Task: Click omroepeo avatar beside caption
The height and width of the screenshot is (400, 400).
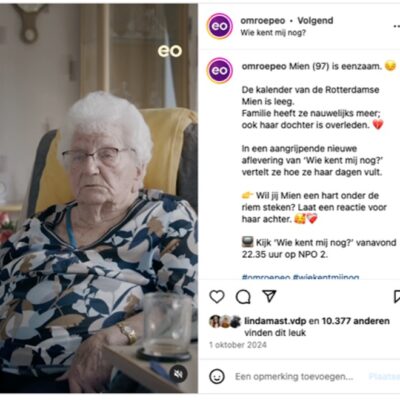Action: [219, 70]
